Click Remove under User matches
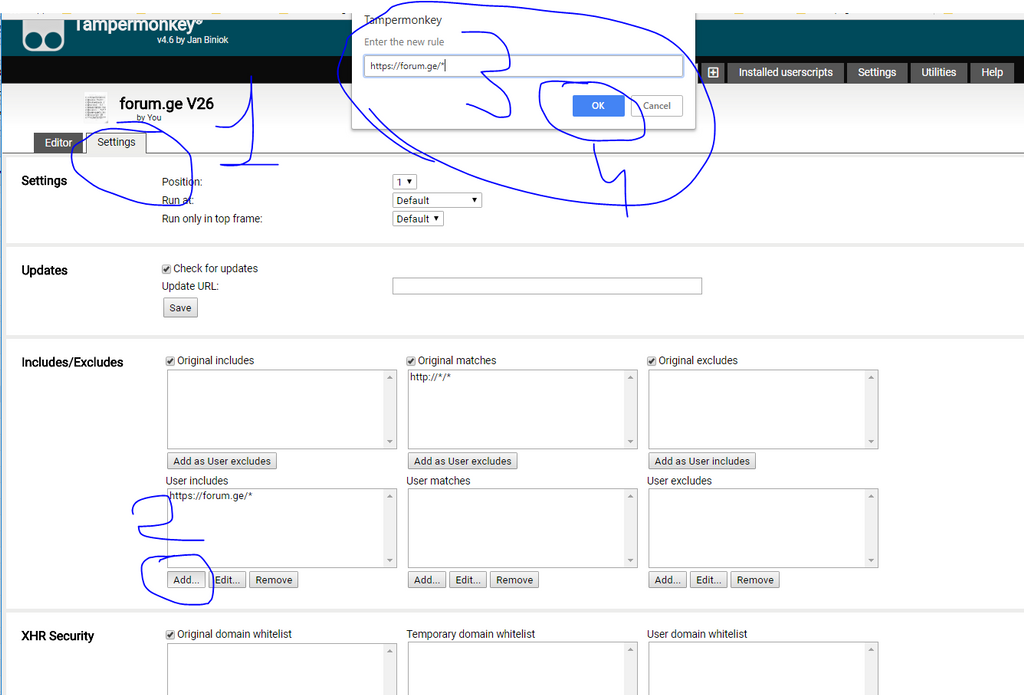Viewport: 1024px width, 695px height. click(x=514, y=580)
